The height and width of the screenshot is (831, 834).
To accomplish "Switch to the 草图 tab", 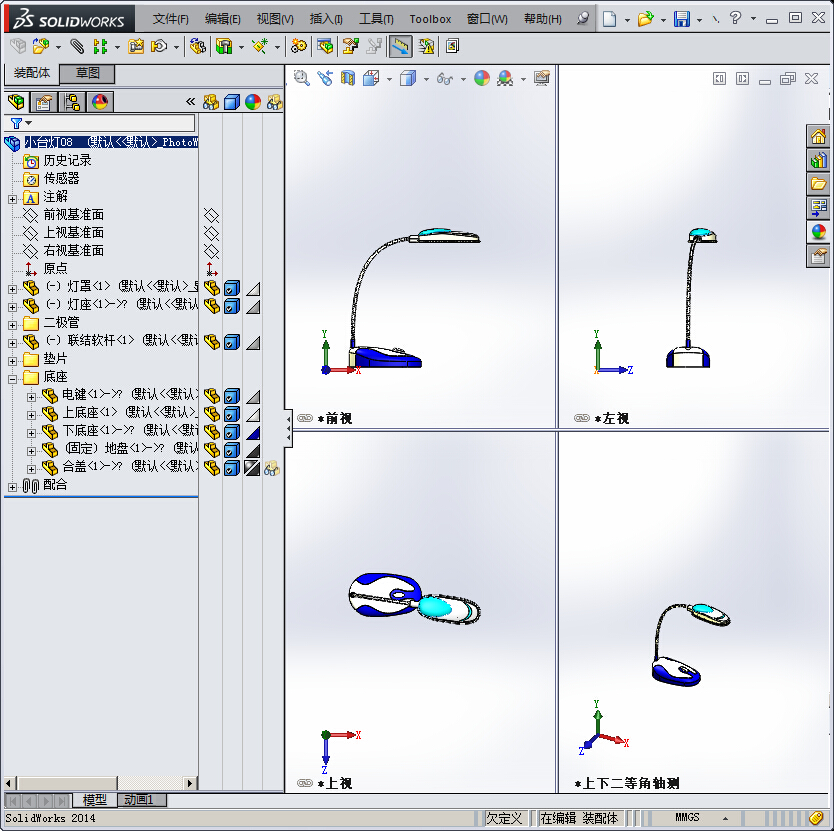I will click(x=87, y=73).
